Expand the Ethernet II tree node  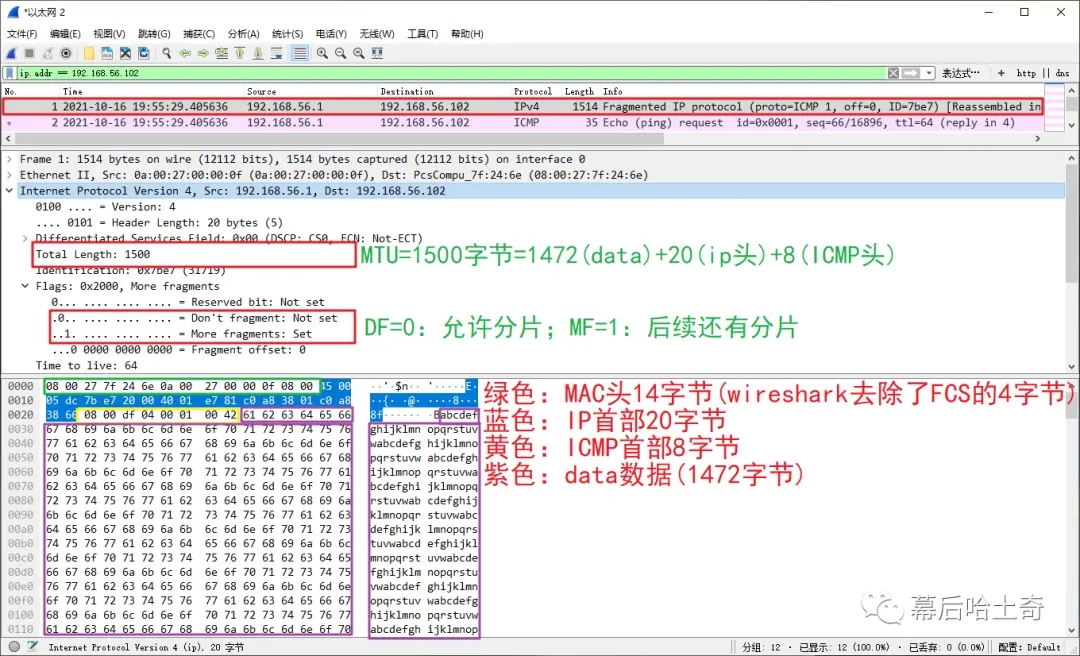(x=10, y=175)
